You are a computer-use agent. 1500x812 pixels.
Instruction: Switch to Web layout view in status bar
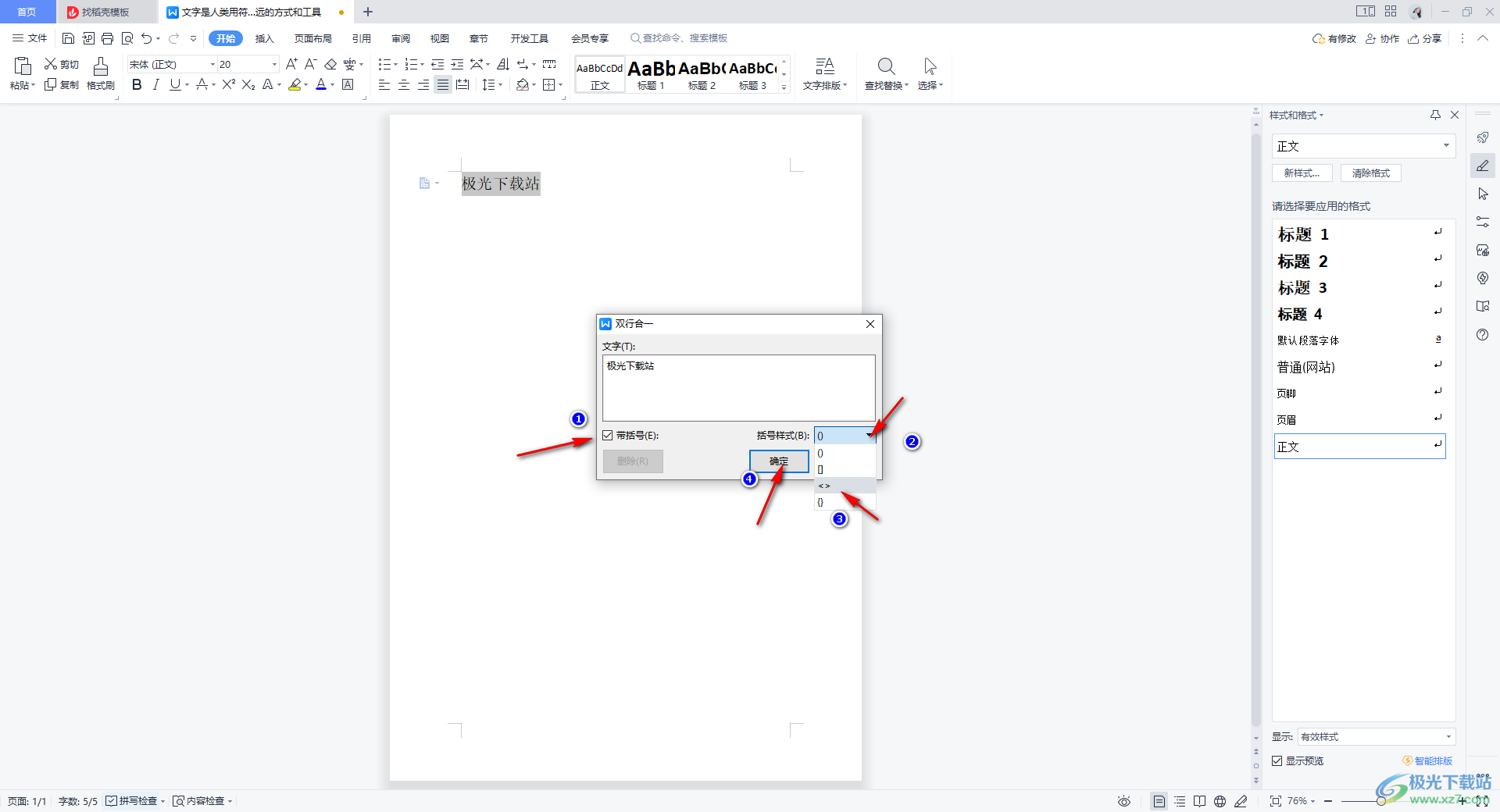[x=1220, y=801]
